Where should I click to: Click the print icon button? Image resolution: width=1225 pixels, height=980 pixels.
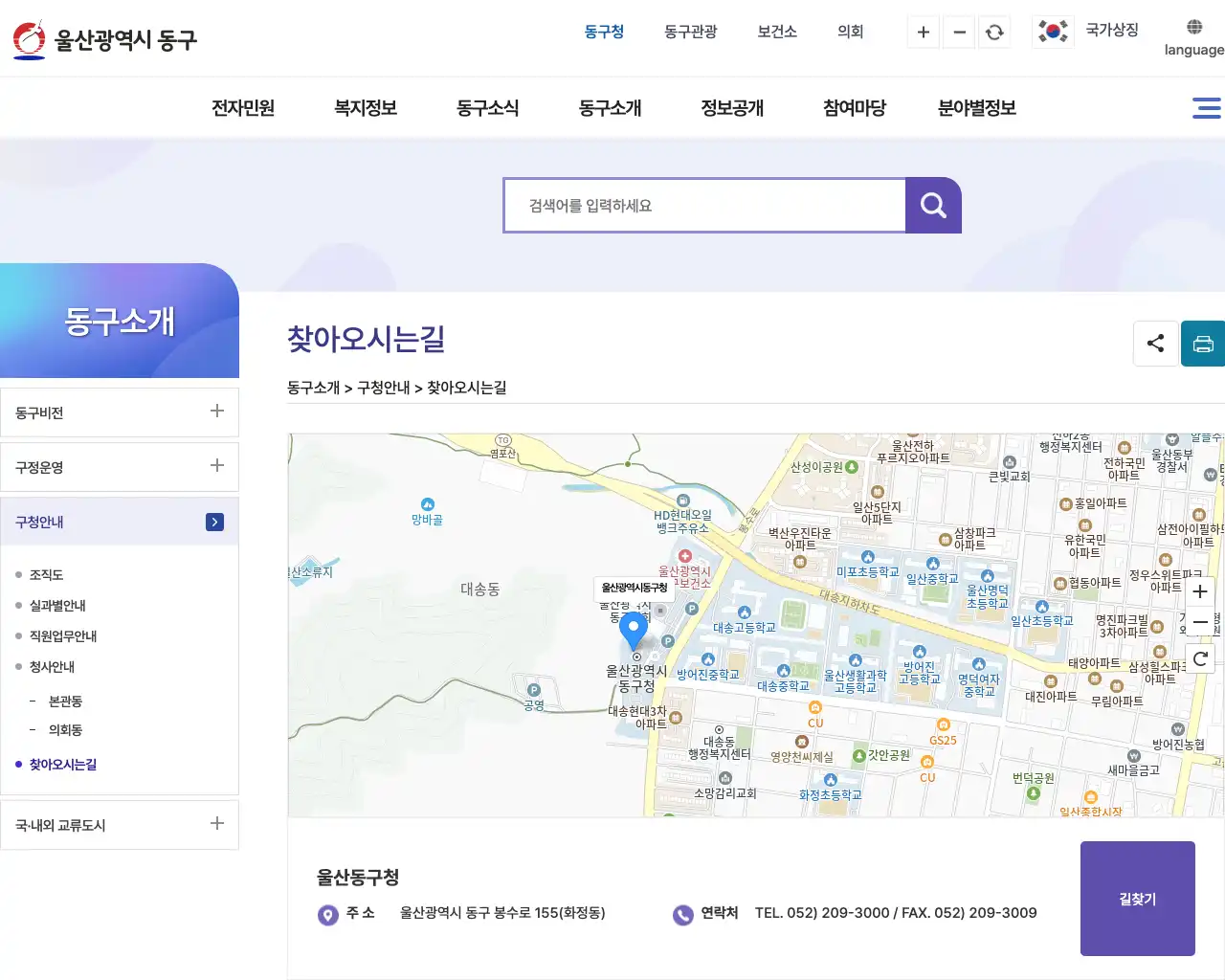pyautogui.click(x=1203, y=344)
